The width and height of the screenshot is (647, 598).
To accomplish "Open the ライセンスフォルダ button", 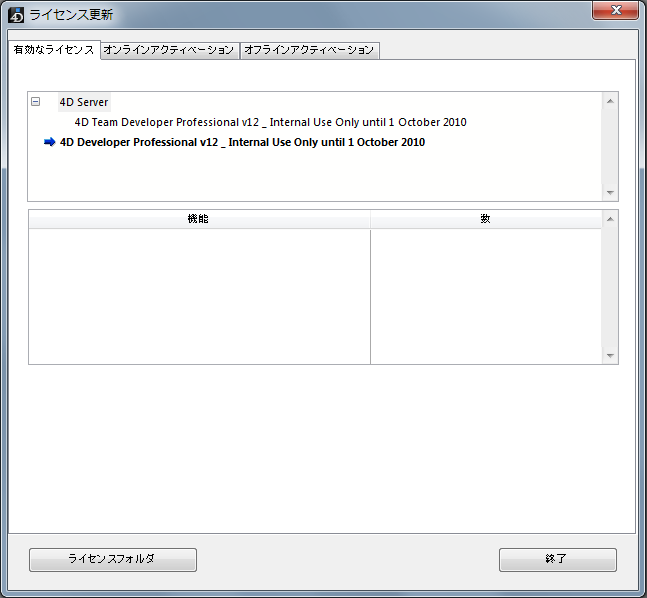I will click(112, 559).
